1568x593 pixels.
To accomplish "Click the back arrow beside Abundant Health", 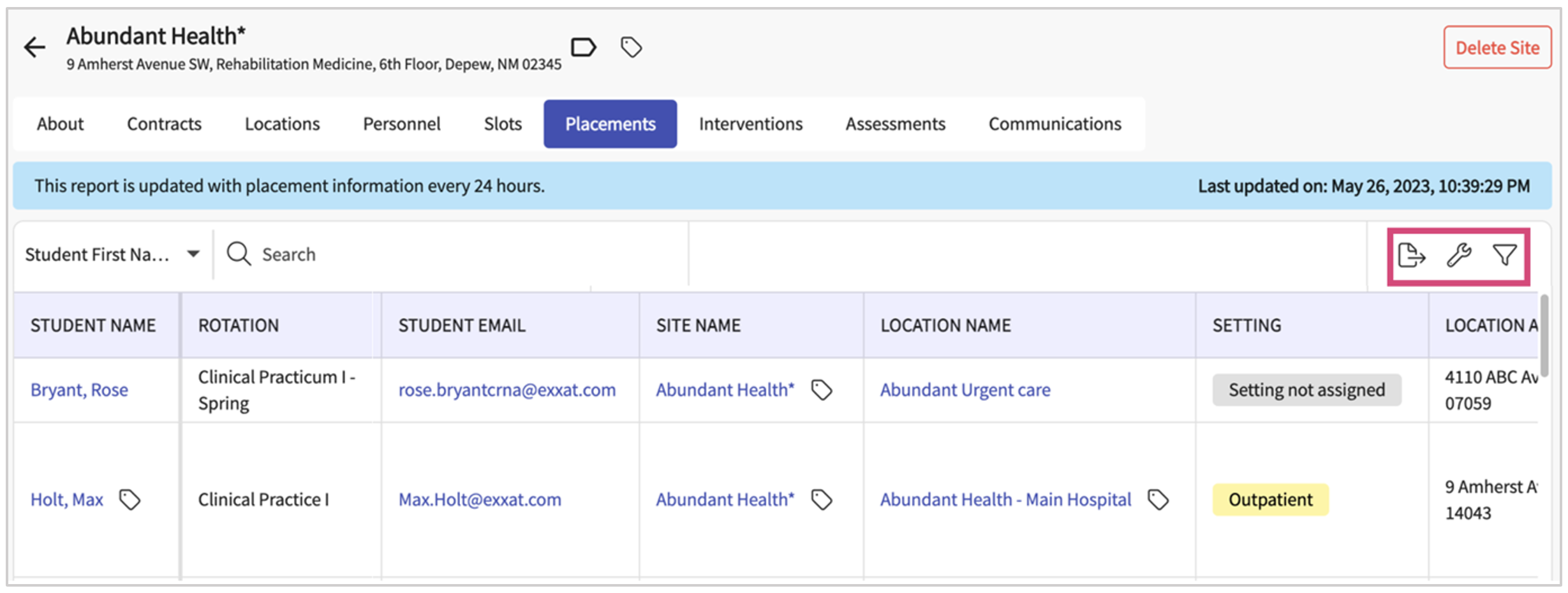I will click(x=34, y=47).
